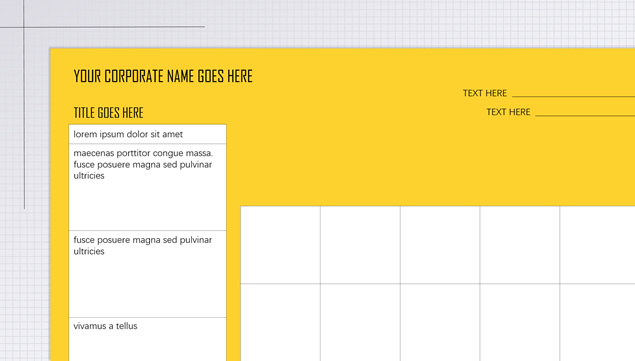Select the corporate name heading text
This screenshot has height=361, width=635.
click(x=163, y=76)
